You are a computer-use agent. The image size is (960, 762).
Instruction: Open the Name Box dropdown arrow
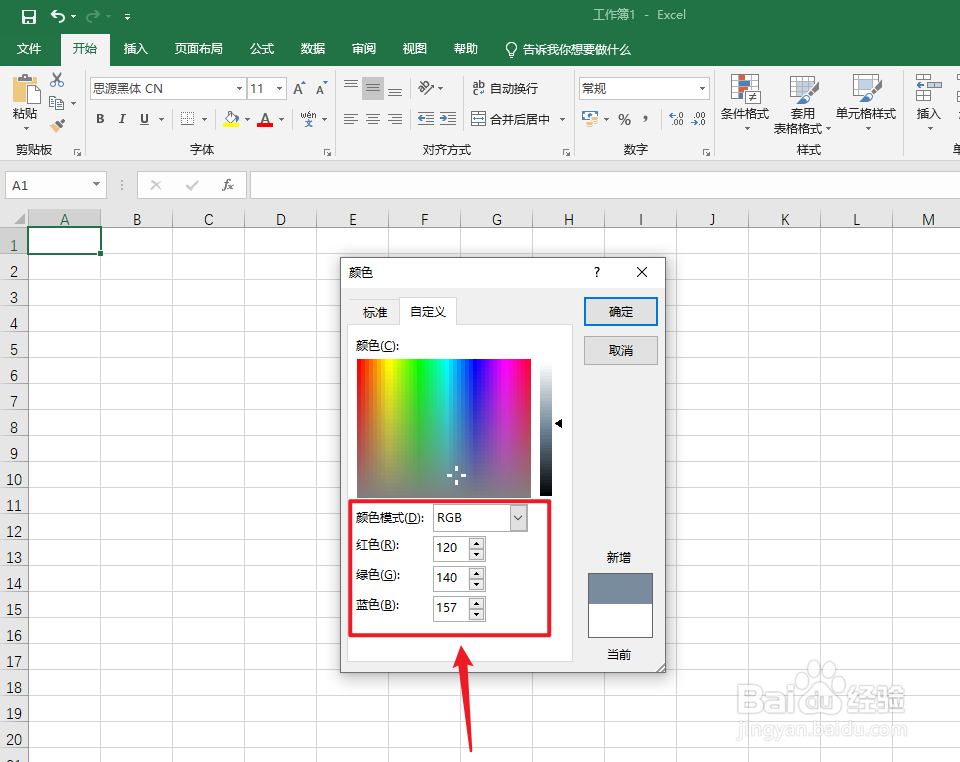(x=96, y=185)
